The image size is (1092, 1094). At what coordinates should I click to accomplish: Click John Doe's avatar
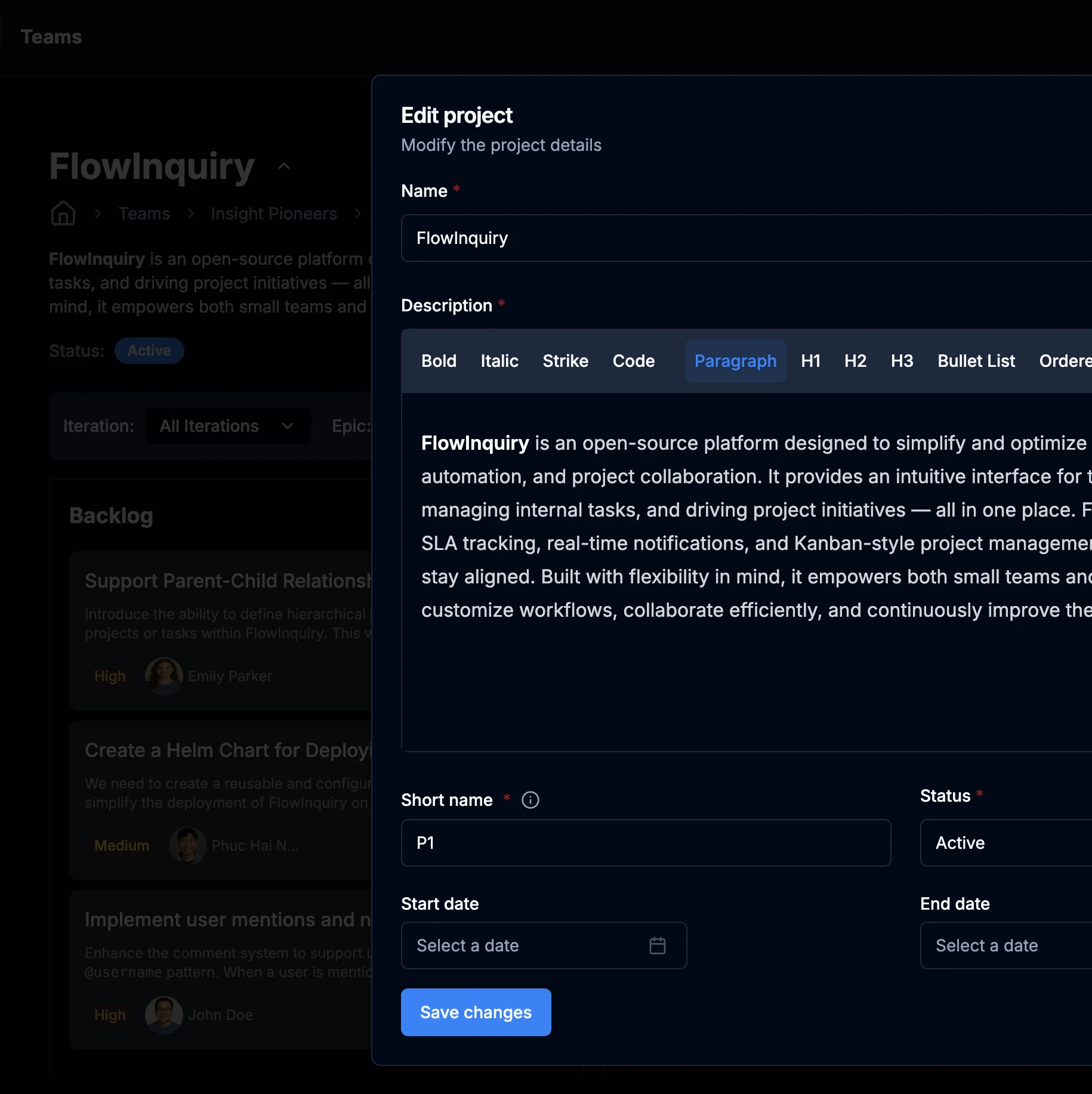[164, 1015]
